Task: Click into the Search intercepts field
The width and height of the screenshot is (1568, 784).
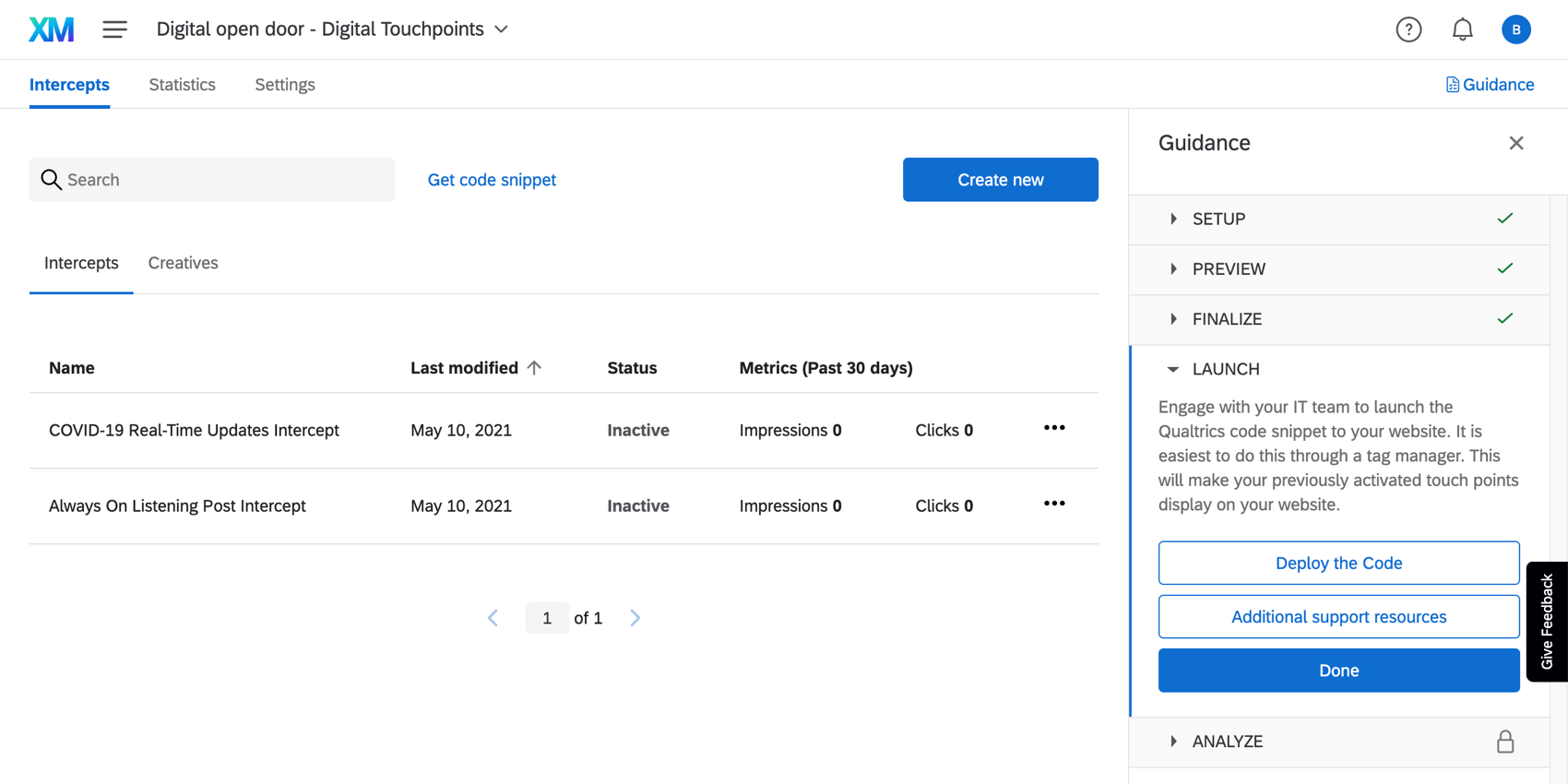Action: point(212,180)
